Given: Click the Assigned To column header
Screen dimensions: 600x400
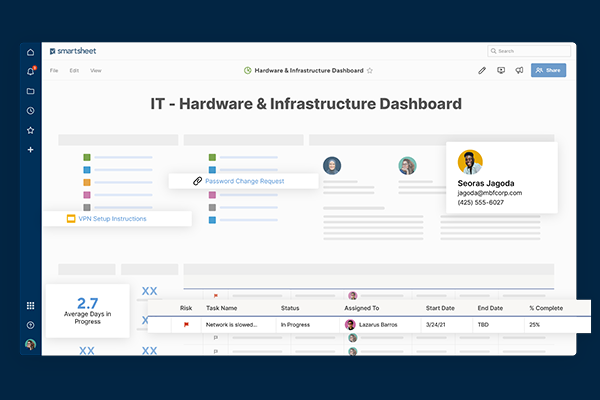Looking at the screenshot, I should click(x=362, y=308).
